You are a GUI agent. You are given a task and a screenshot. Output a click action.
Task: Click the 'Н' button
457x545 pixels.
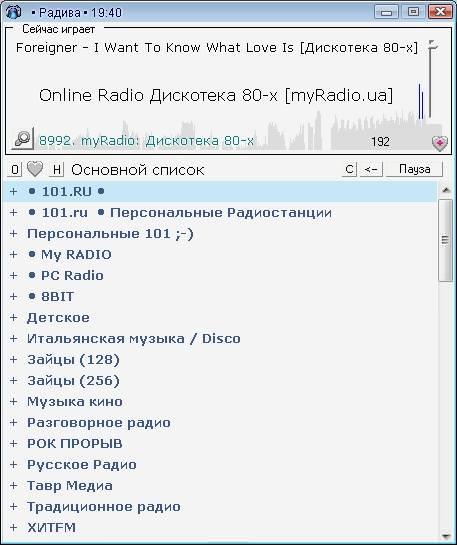(57, 170)
